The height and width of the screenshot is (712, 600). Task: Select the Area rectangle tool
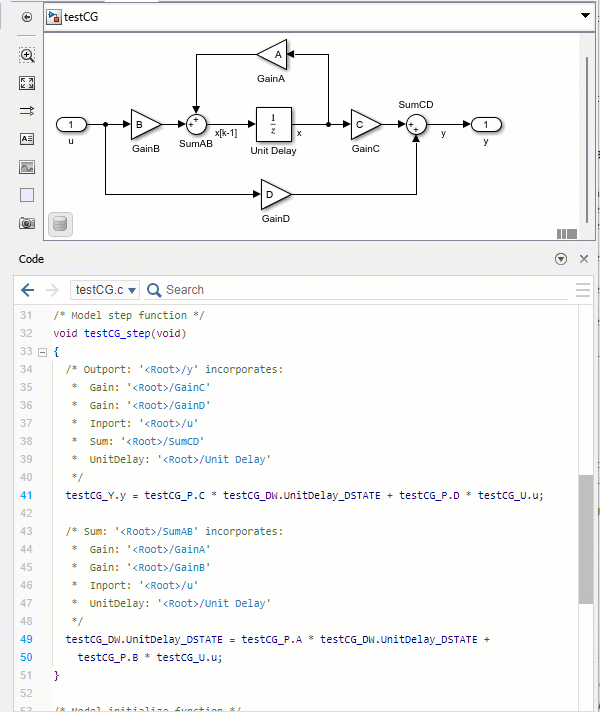pyautogui.click(x=27, y=195)
